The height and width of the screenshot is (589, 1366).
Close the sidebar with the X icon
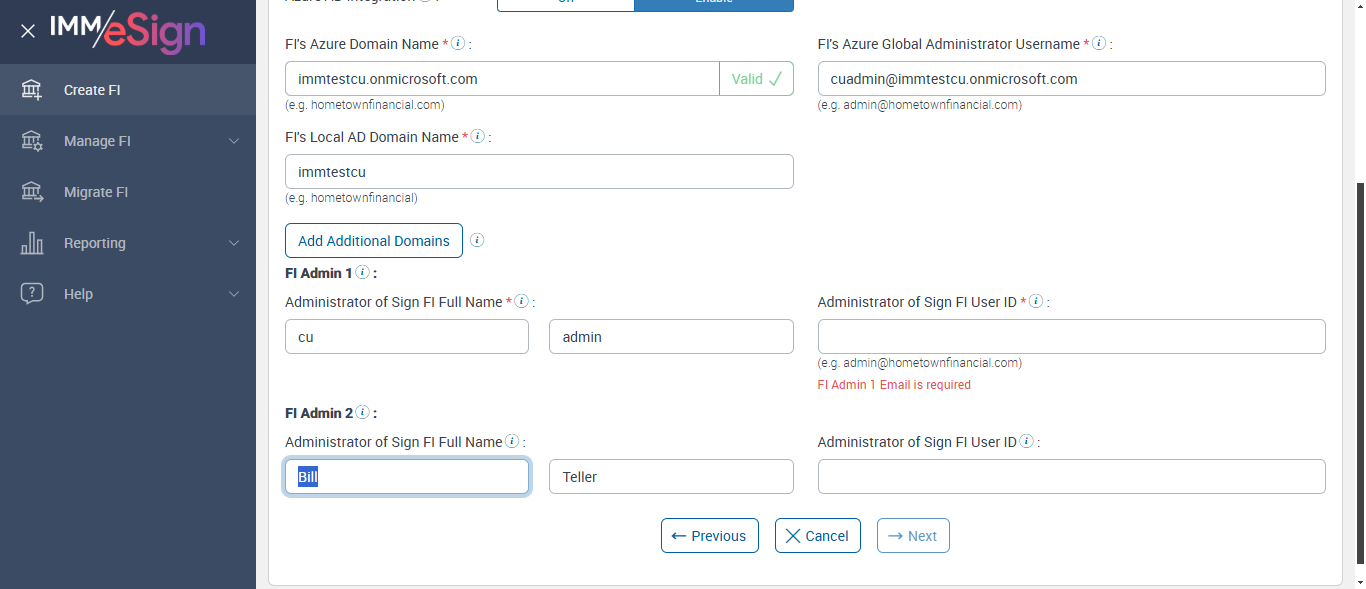[28, 31]
